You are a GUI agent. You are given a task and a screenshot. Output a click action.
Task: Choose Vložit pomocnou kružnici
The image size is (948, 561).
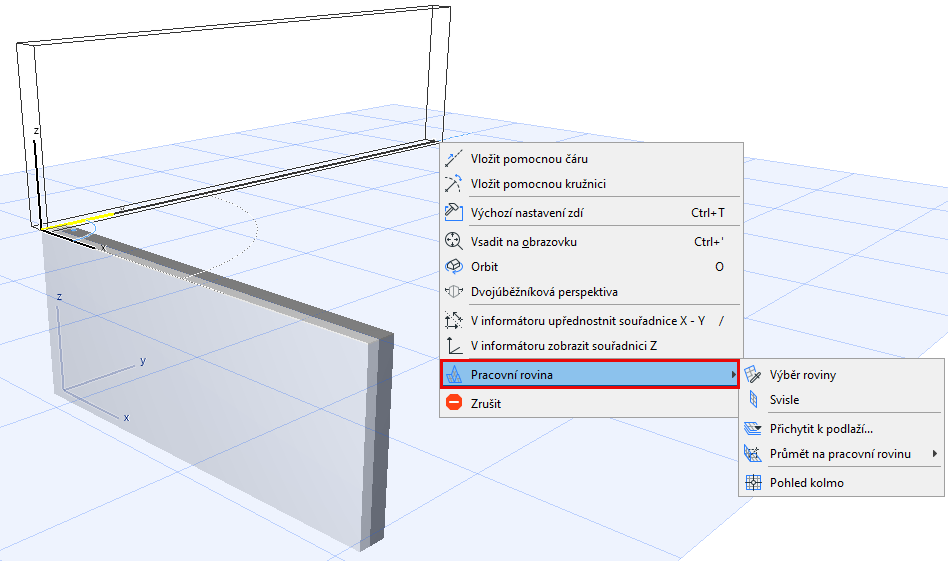[x=591, y=184]
